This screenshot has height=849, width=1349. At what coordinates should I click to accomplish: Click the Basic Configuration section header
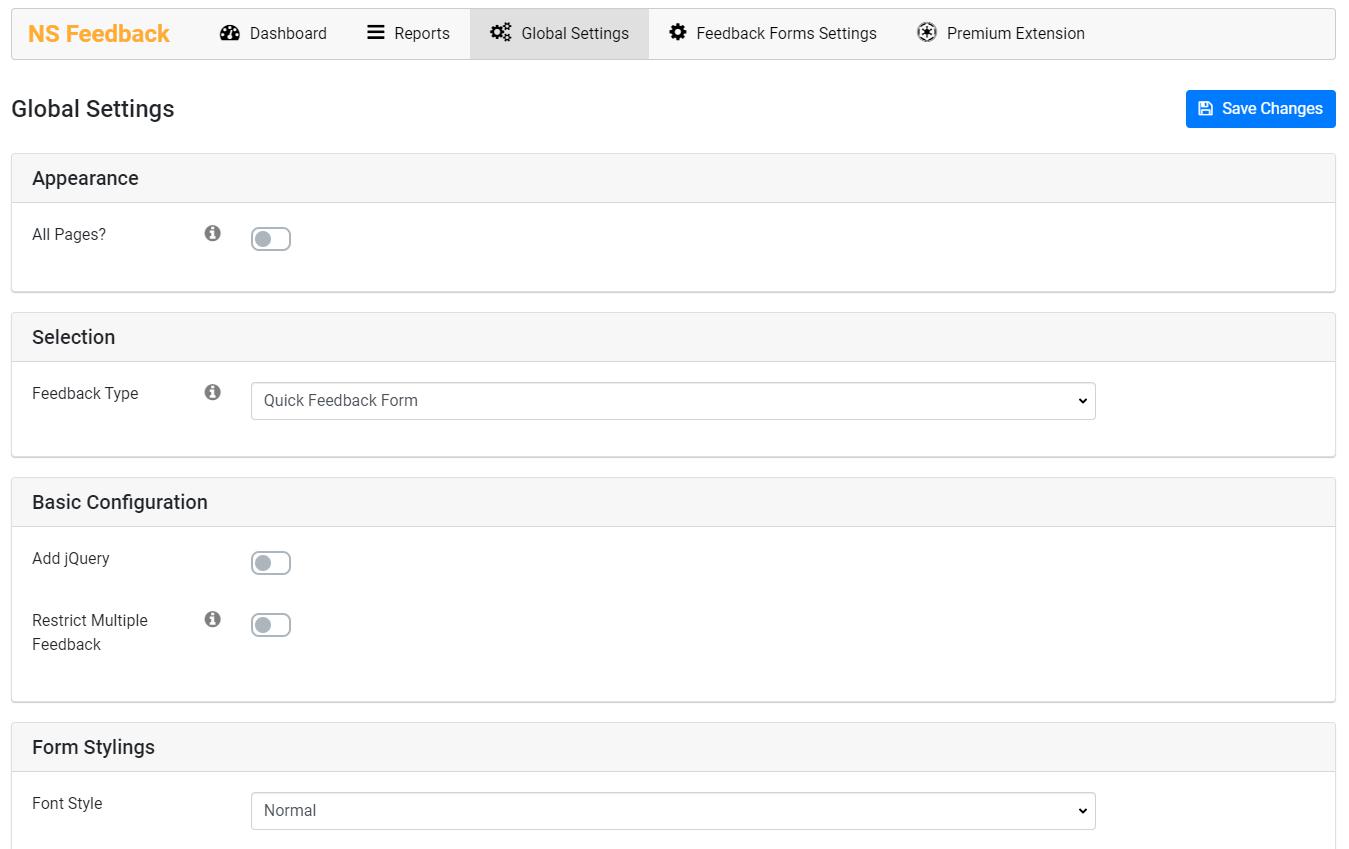[x=673, y=502]
